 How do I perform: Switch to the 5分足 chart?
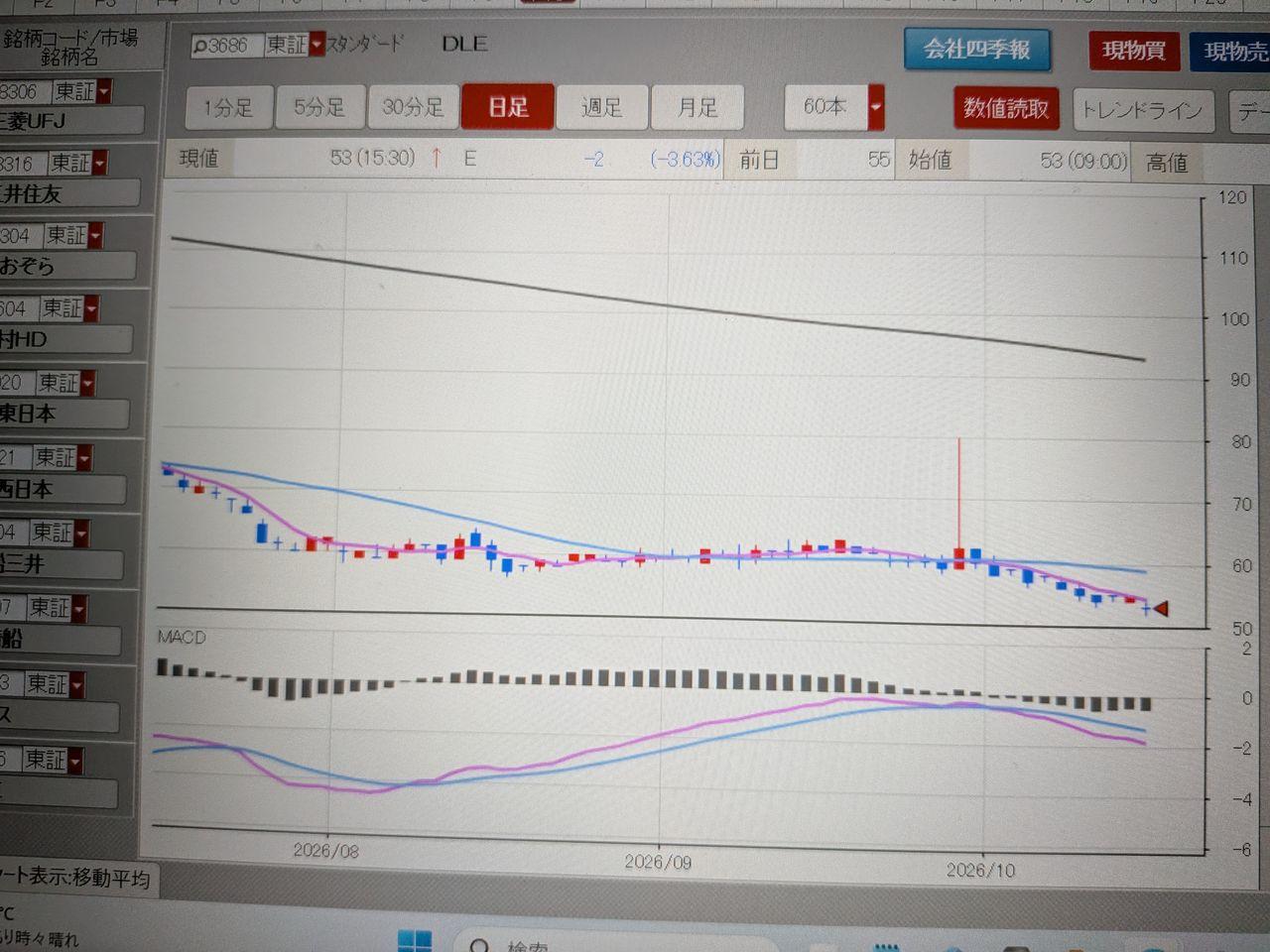pyautogui.click(x=318, y=107)
